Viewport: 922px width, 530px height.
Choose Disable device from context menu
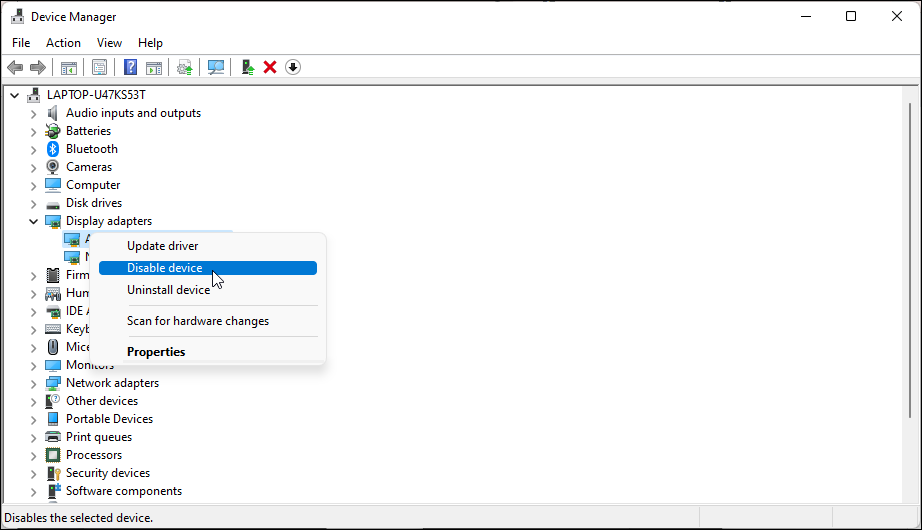click(x=208, y=268)
